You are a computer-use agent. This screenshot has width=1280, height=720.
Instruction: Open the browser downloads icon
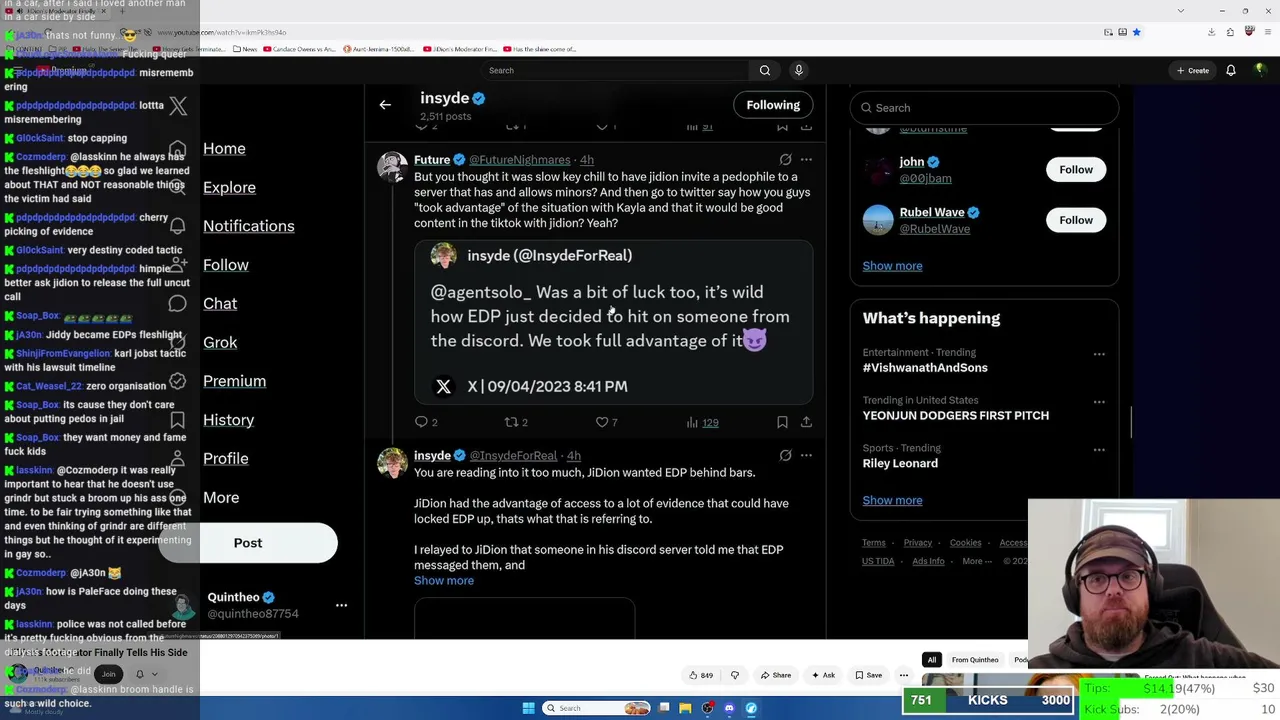(1211, 32)
